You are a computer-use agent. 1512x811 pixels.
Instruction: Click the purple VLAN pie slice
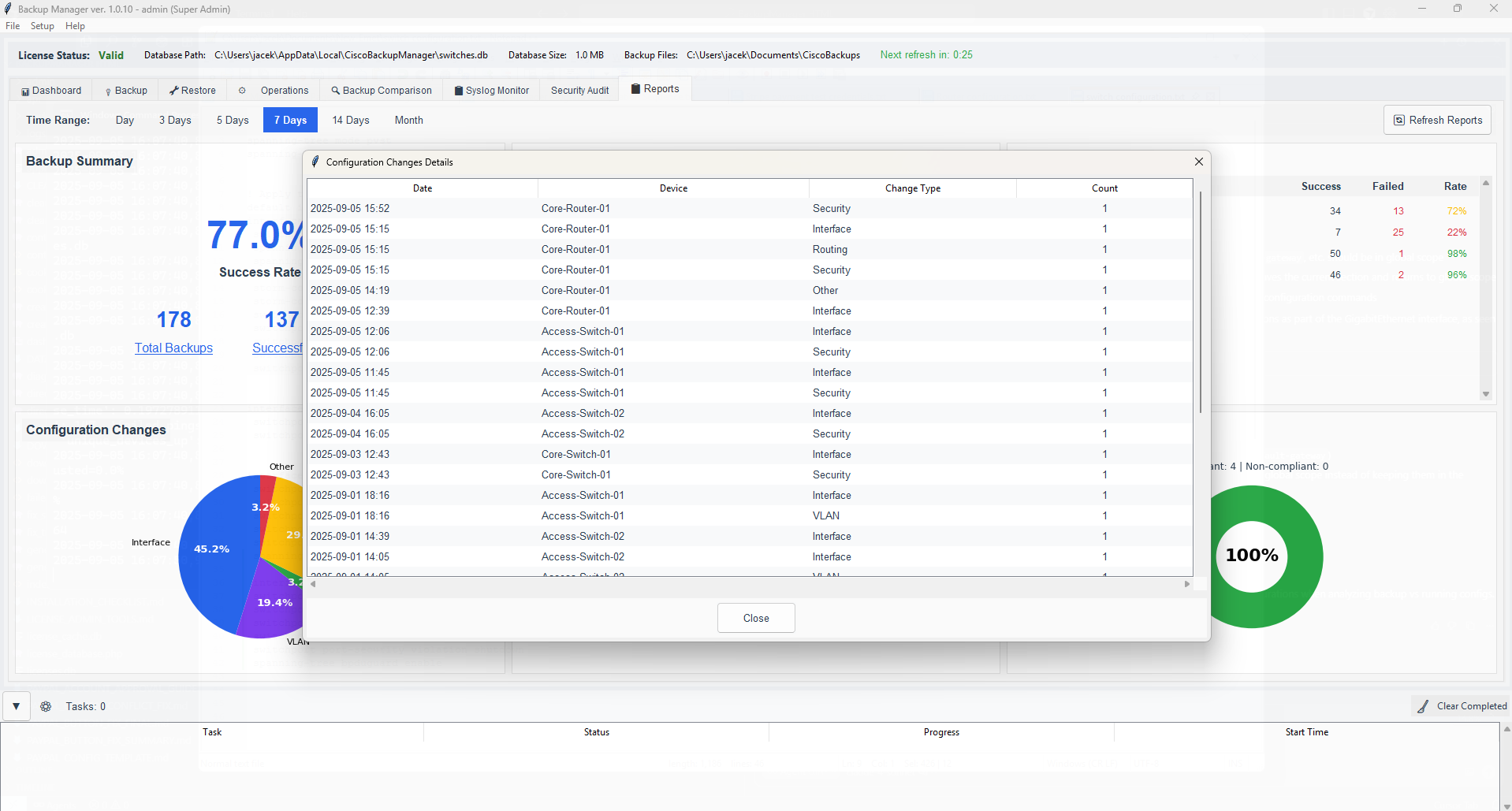pos(272,603)
